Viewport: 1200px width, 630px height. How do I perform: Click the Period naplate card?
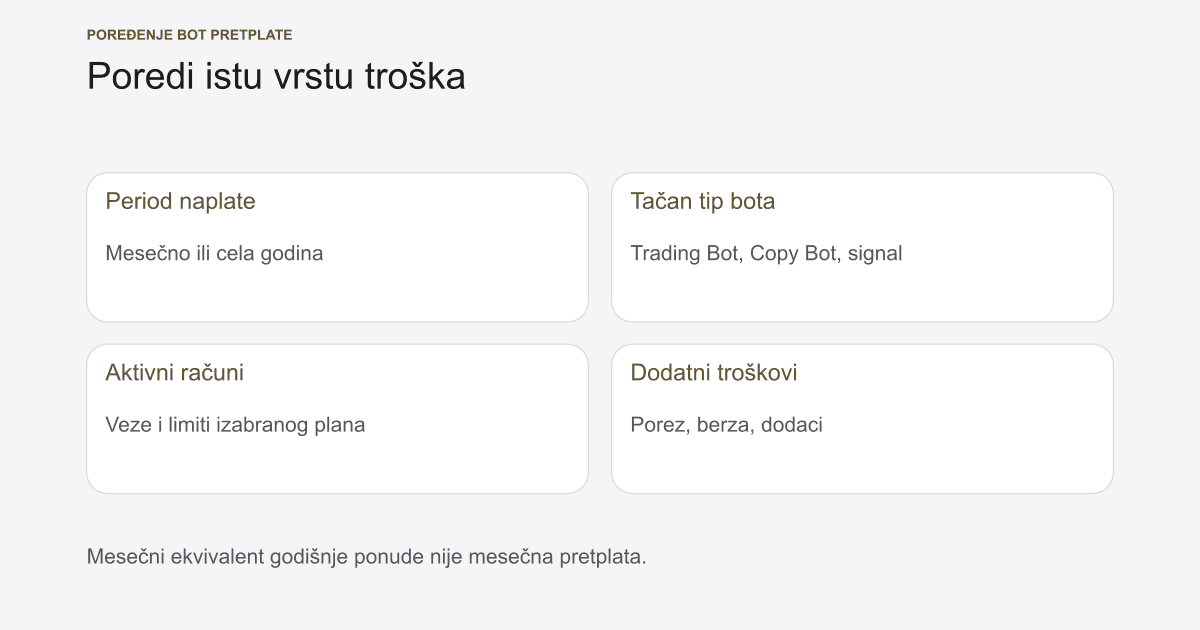coord(337,247)
